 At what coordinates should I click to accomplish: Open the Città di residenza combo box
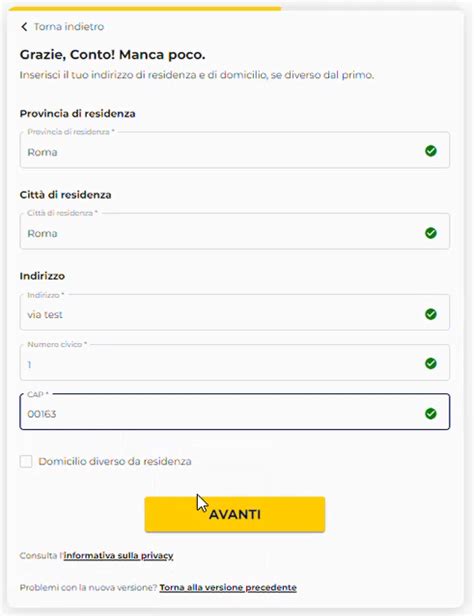[235, 231]
